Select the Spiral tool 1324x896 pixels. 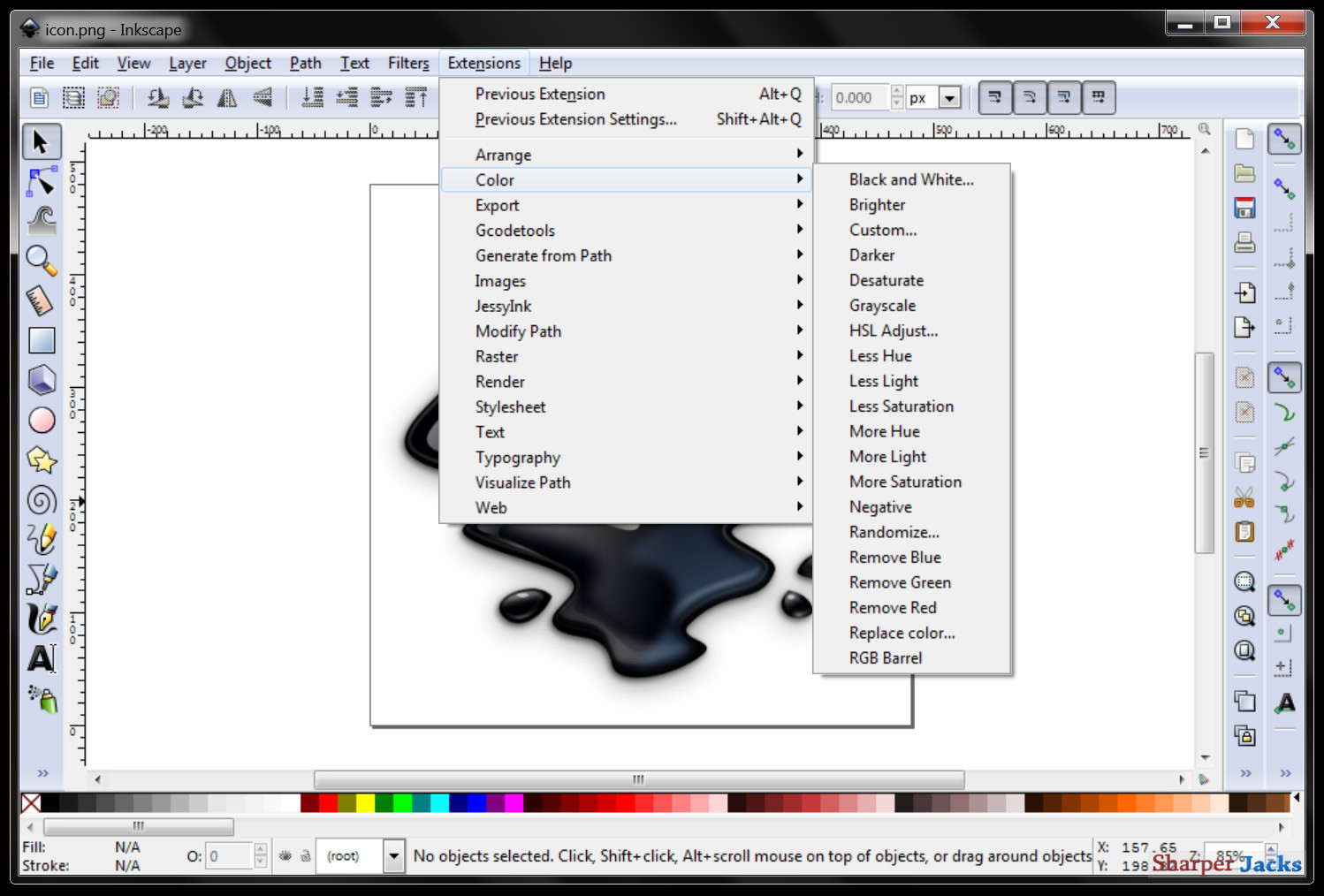(x=42, y=500)
